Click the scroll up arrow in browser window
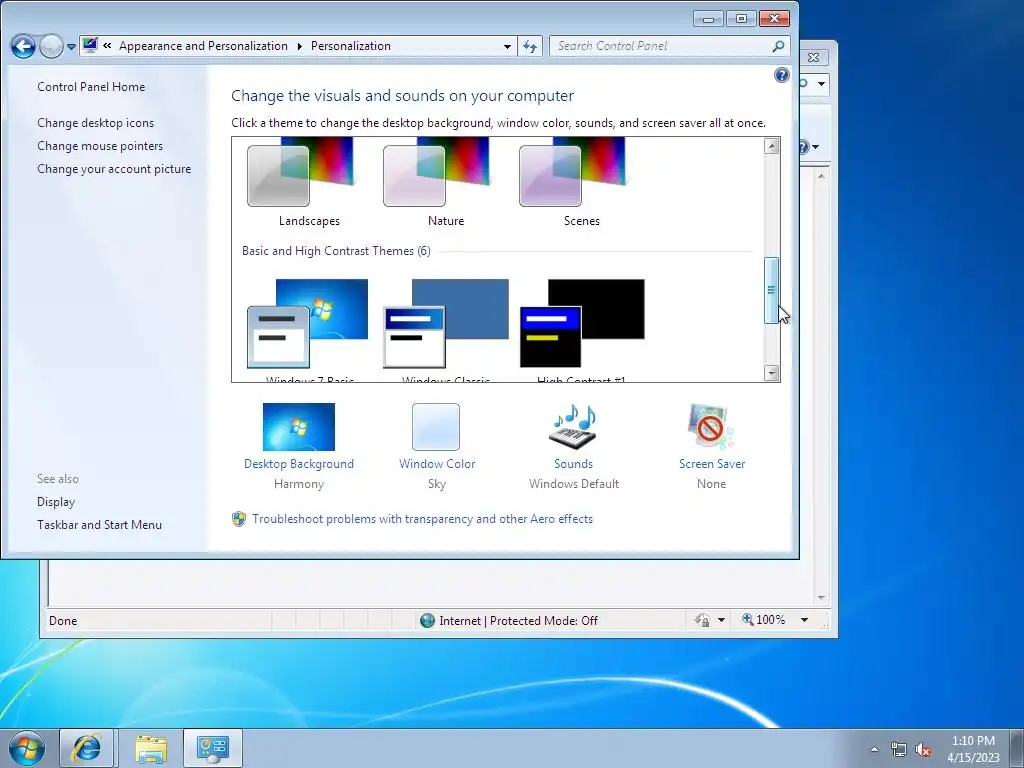 coord(822,176)
